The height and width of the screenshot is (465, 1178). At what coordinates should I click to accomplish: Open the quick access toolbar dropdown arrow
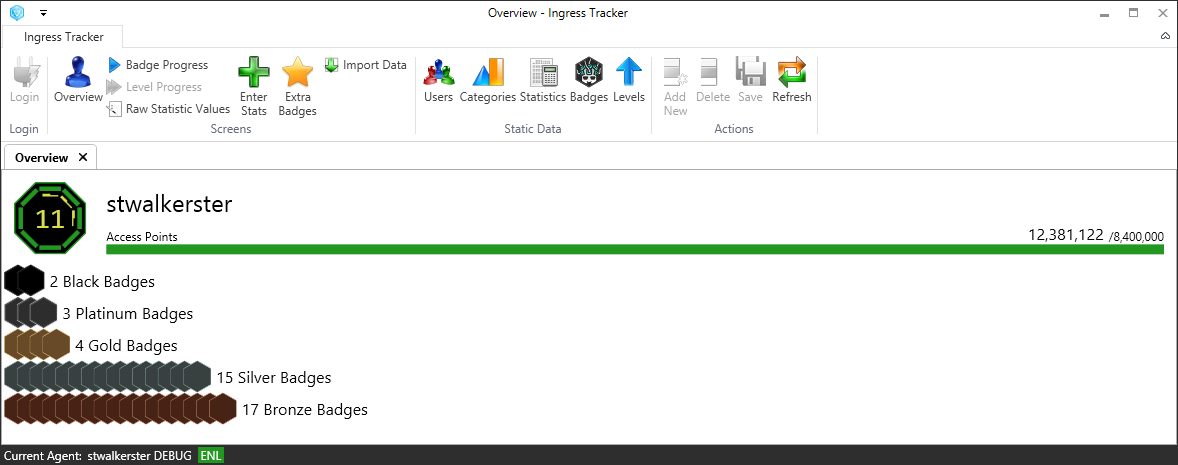tap(44, 13)
